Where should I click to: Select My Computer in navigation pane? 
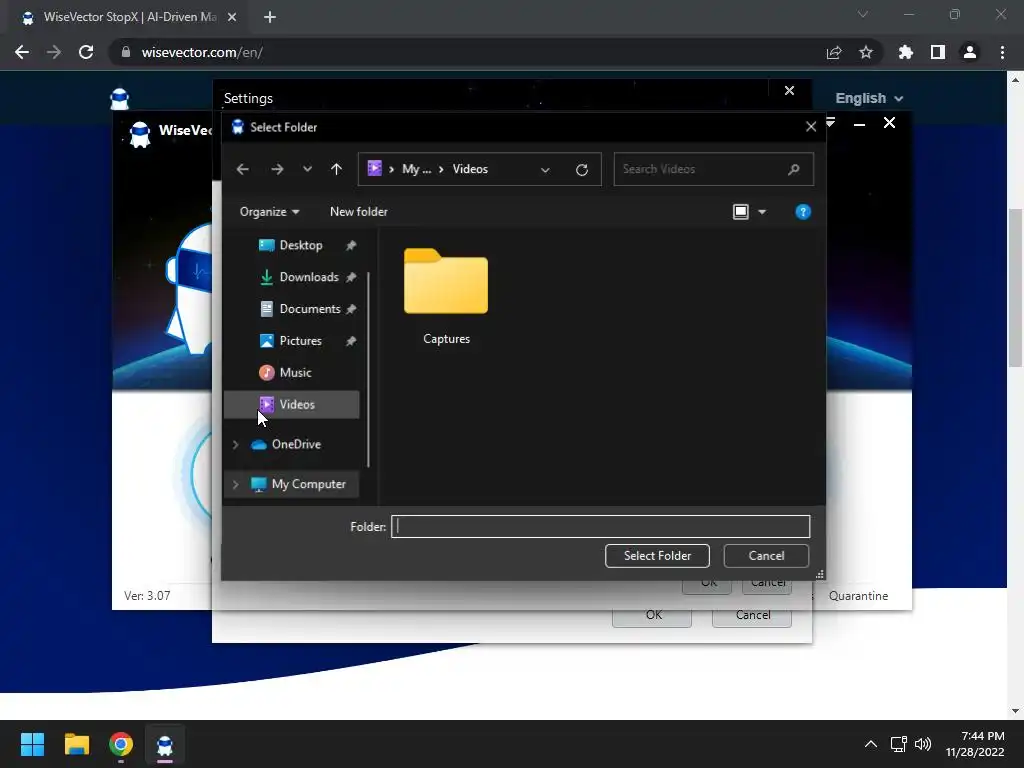point(308,485)
